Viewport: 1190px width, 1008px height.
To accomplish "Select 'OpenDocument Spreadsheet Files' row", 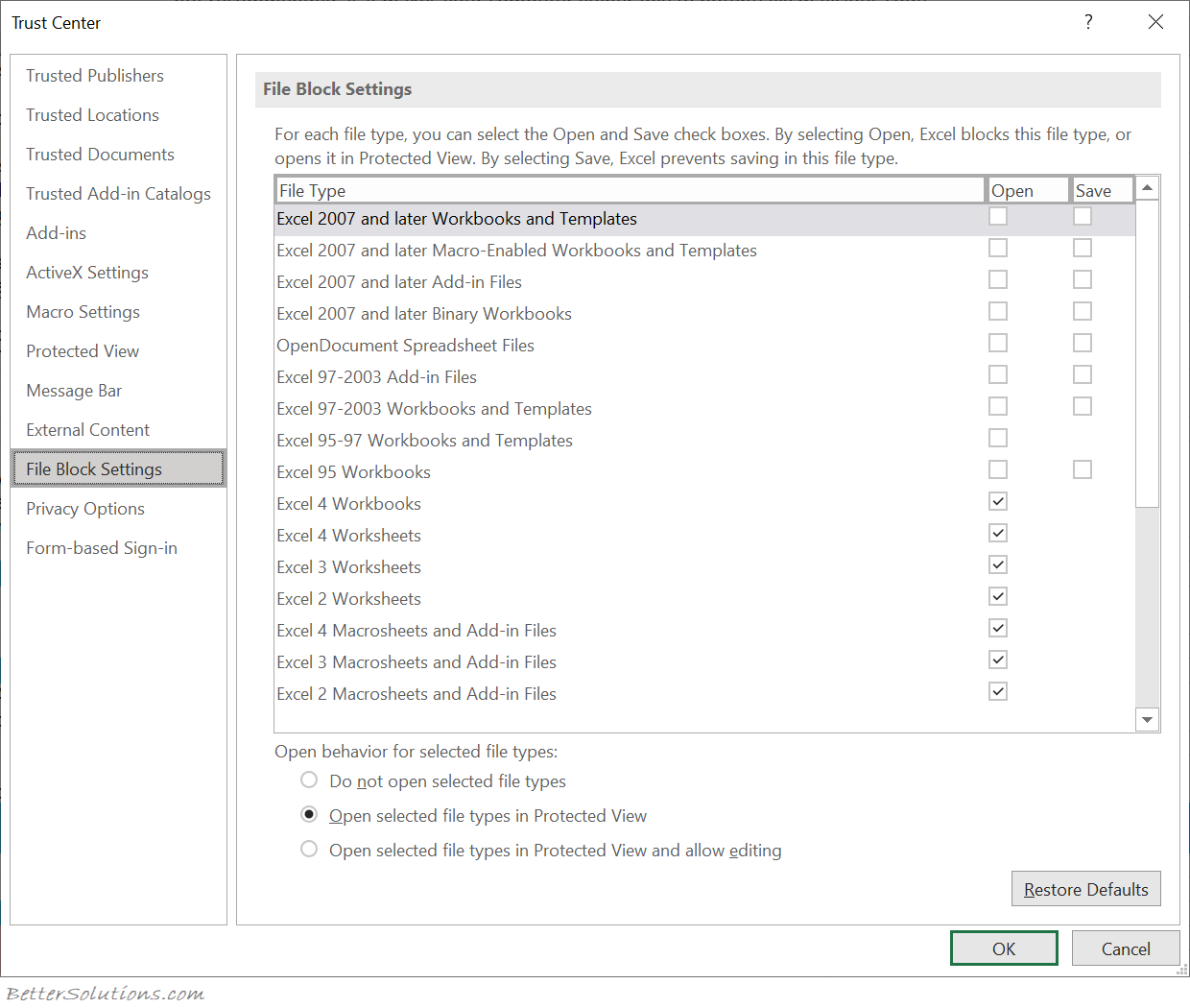I will tap(704, 346).
